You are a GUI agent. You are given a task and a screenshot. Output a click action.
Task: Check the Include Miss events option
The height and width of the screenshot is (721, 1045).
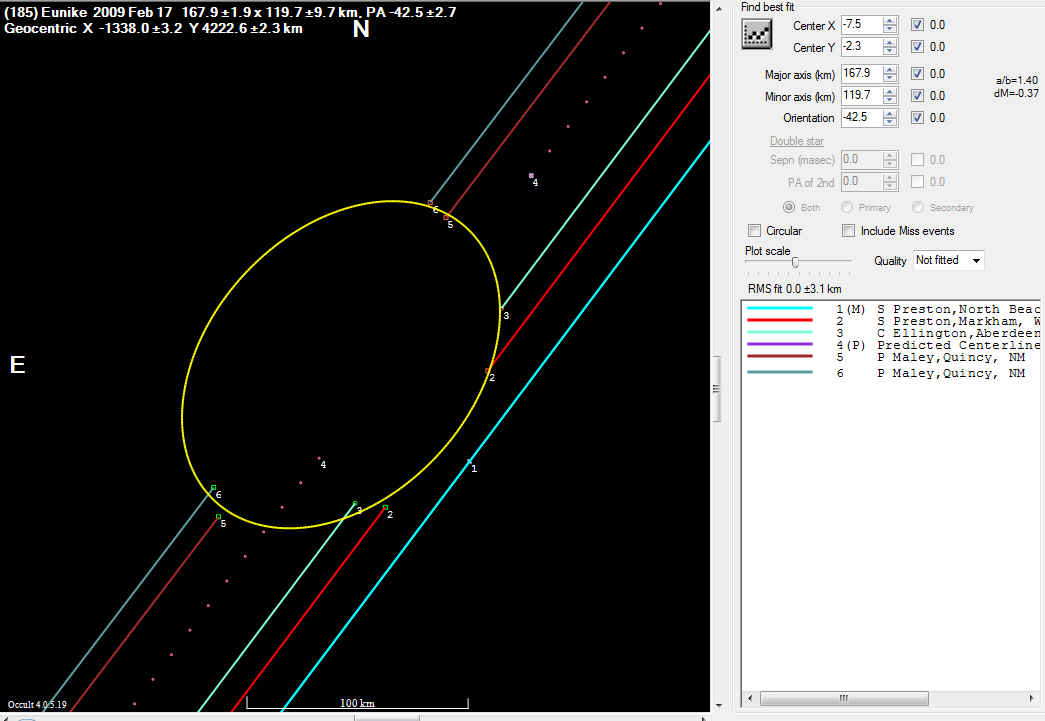(x=848, y=231)
